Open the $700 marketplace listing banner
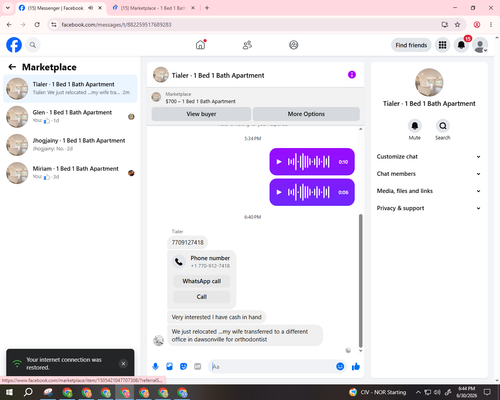500x400 pixels. pyautogui.click(x=255, y=98)
